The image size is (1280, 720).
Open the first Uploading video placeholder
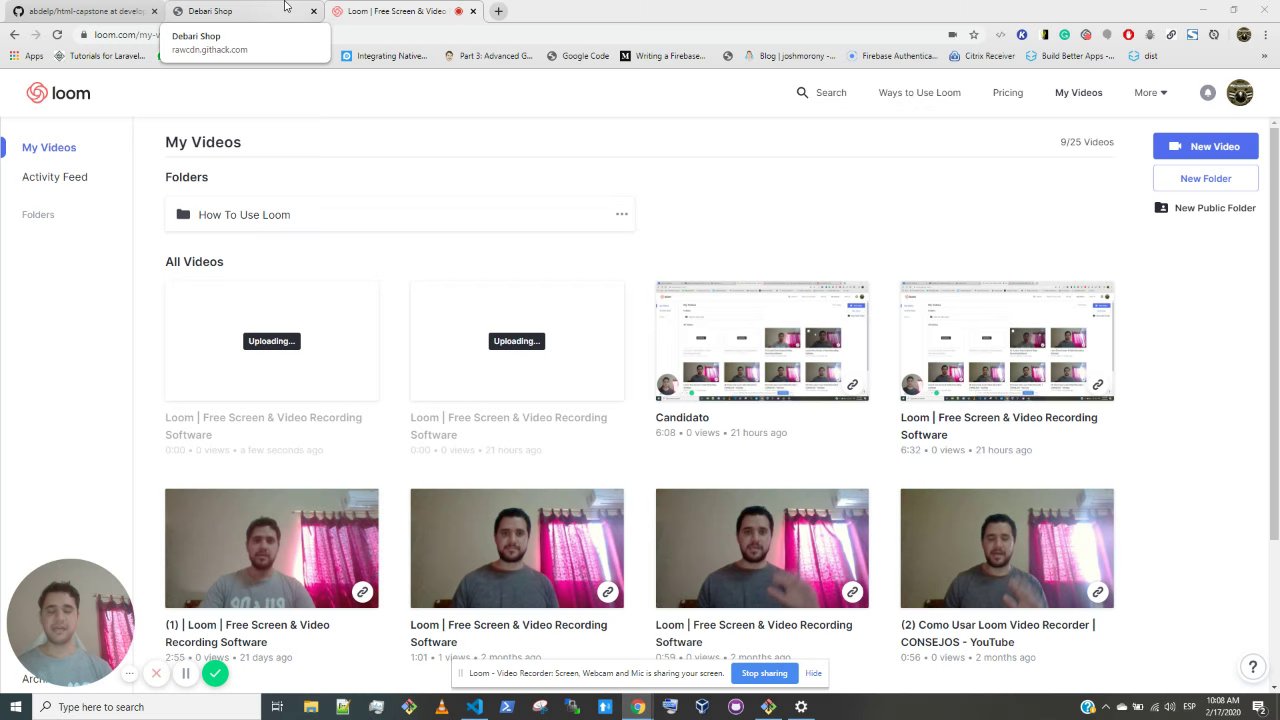point(272,341)
